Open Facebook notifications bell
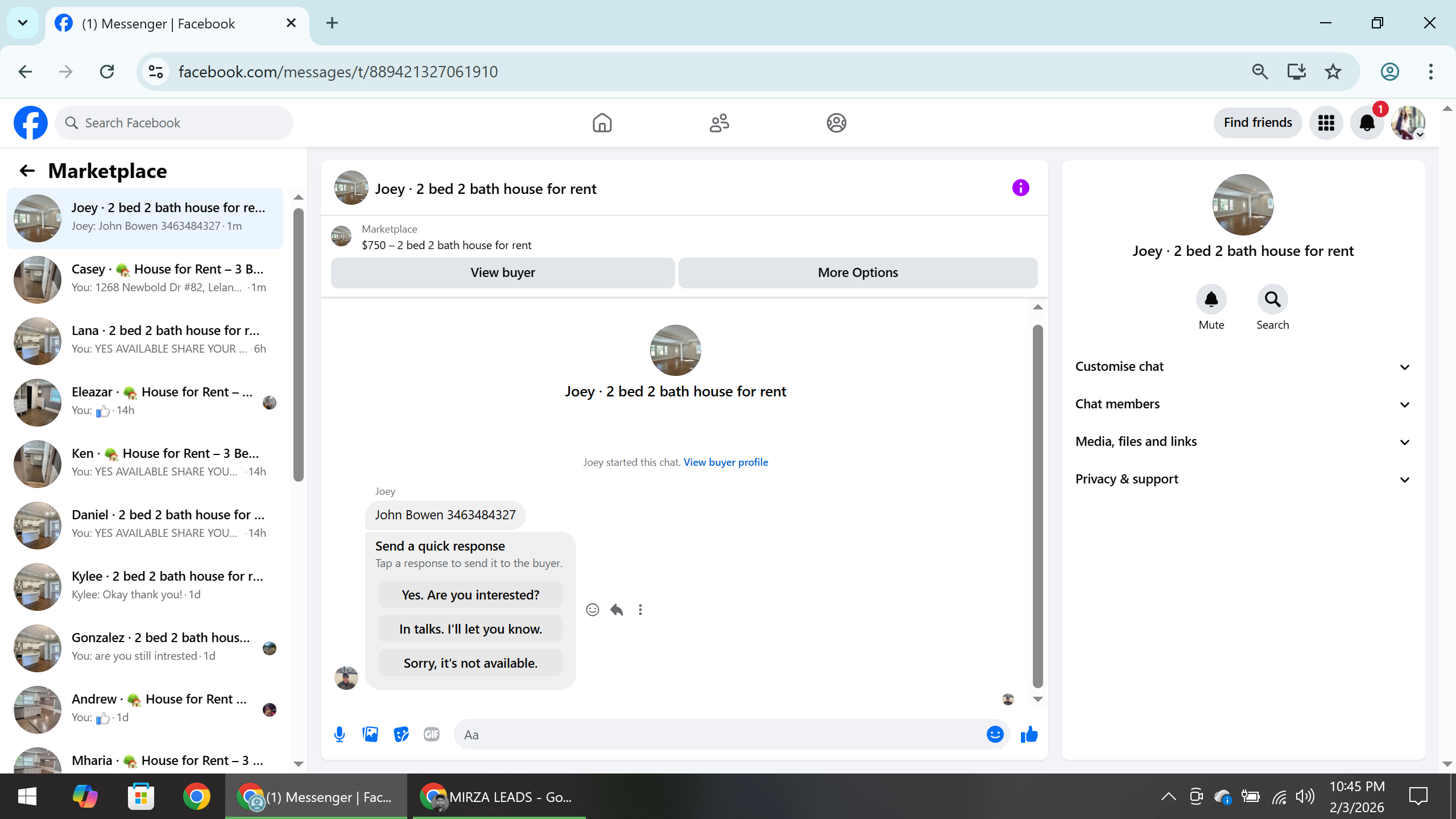Viewport: 1456px width, 819px height. pos(1367,123)
